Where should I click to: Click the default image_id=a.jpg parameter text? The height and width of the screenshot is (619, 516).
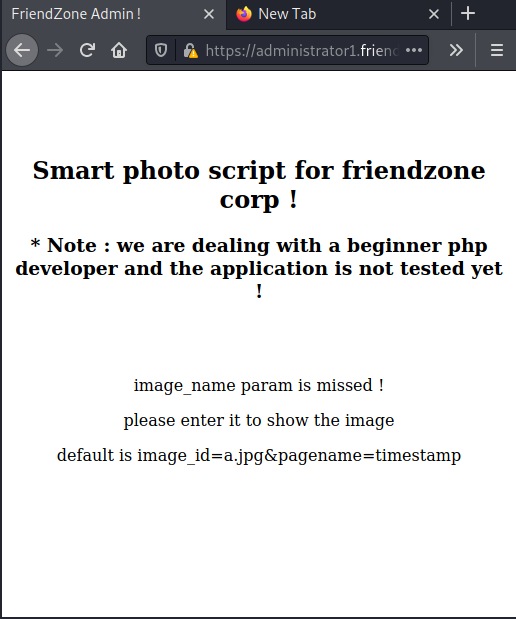[x=259, y=455]
